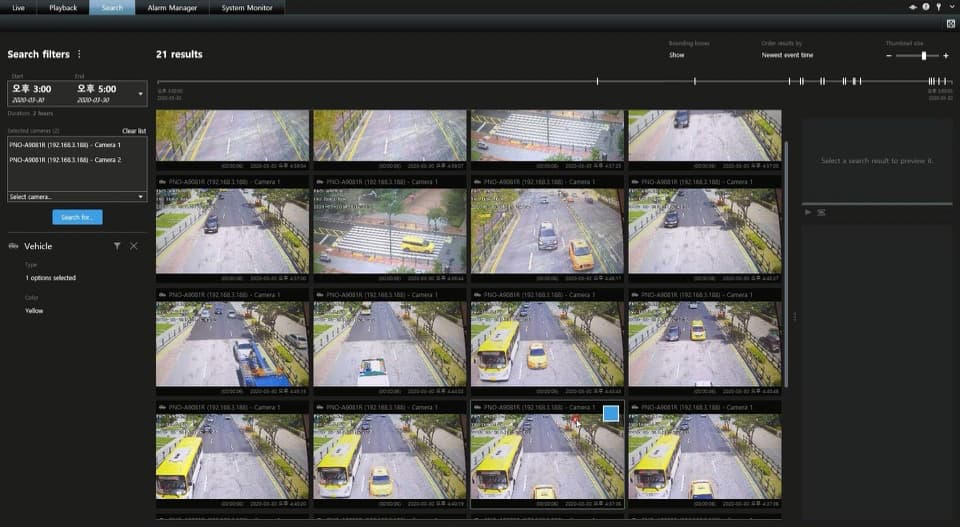This screenshot has height=527, width=960.
Task: Select Camera 1 in the selected cameras list
Action: tap(65, 145)
